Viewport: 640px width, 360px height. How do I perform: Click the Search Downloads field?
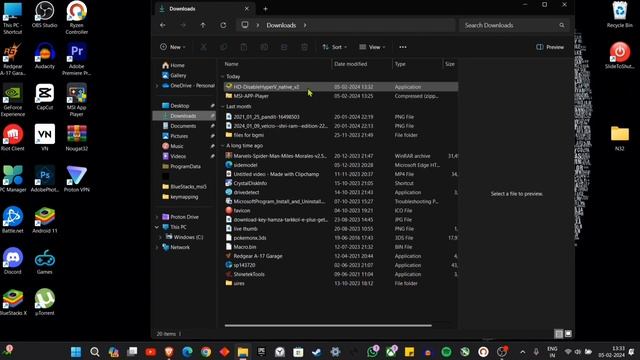pos(514,25)
